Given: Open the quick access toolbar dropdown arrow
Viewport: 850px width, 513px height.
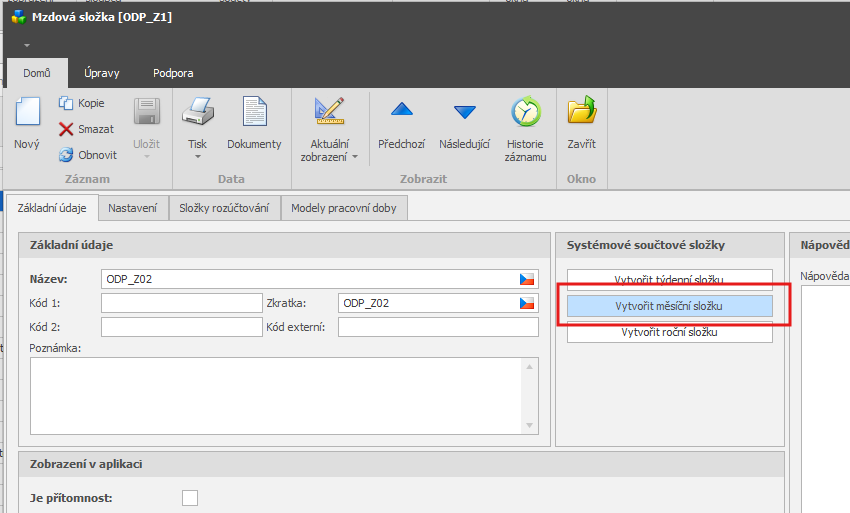Looking at the screenshot, I should [27, 45].
